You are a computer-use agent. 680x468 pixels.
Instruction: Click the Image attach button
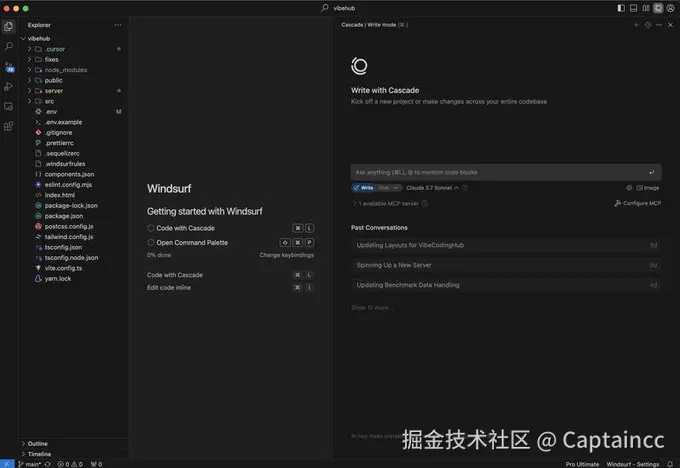pos(647,188)
